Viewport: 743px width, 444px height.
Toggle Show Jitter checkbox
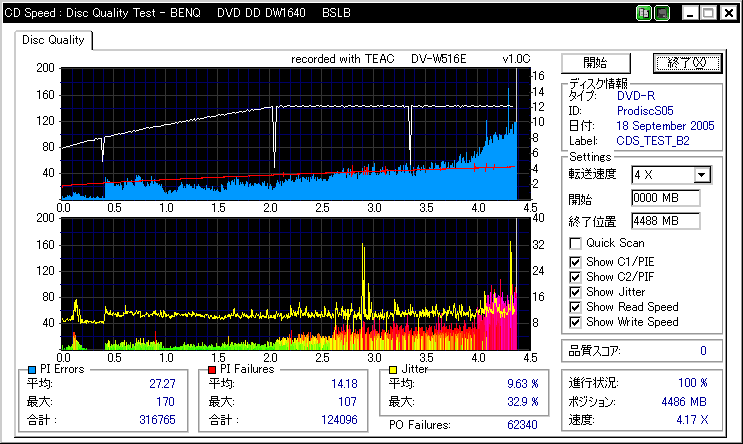[575, 292]
